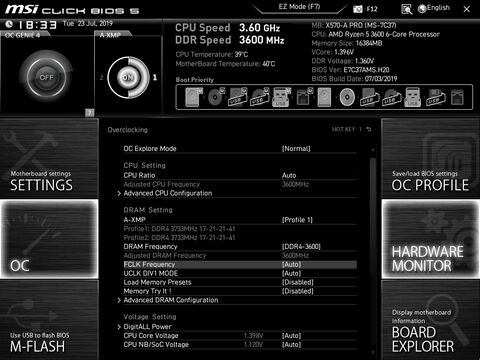The height and width of the screenshot is (360, 480).
Task: Toggle the A-XMP ON dial
Action: tap(128, 77)
